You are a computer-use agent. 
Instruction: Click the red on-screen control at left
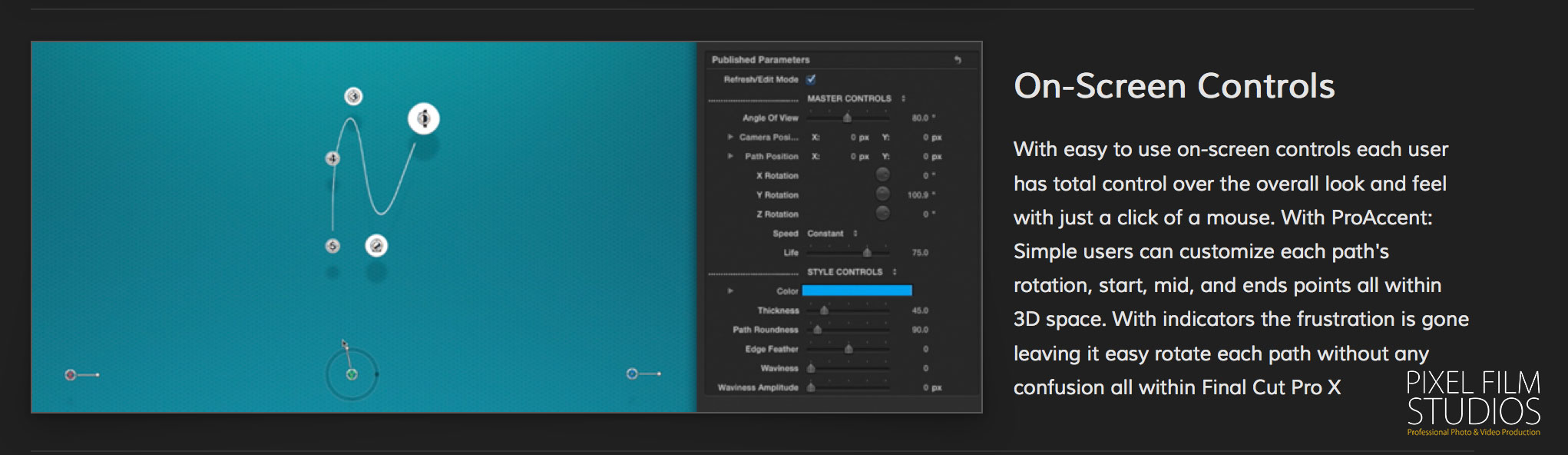[x=71, y=374]
